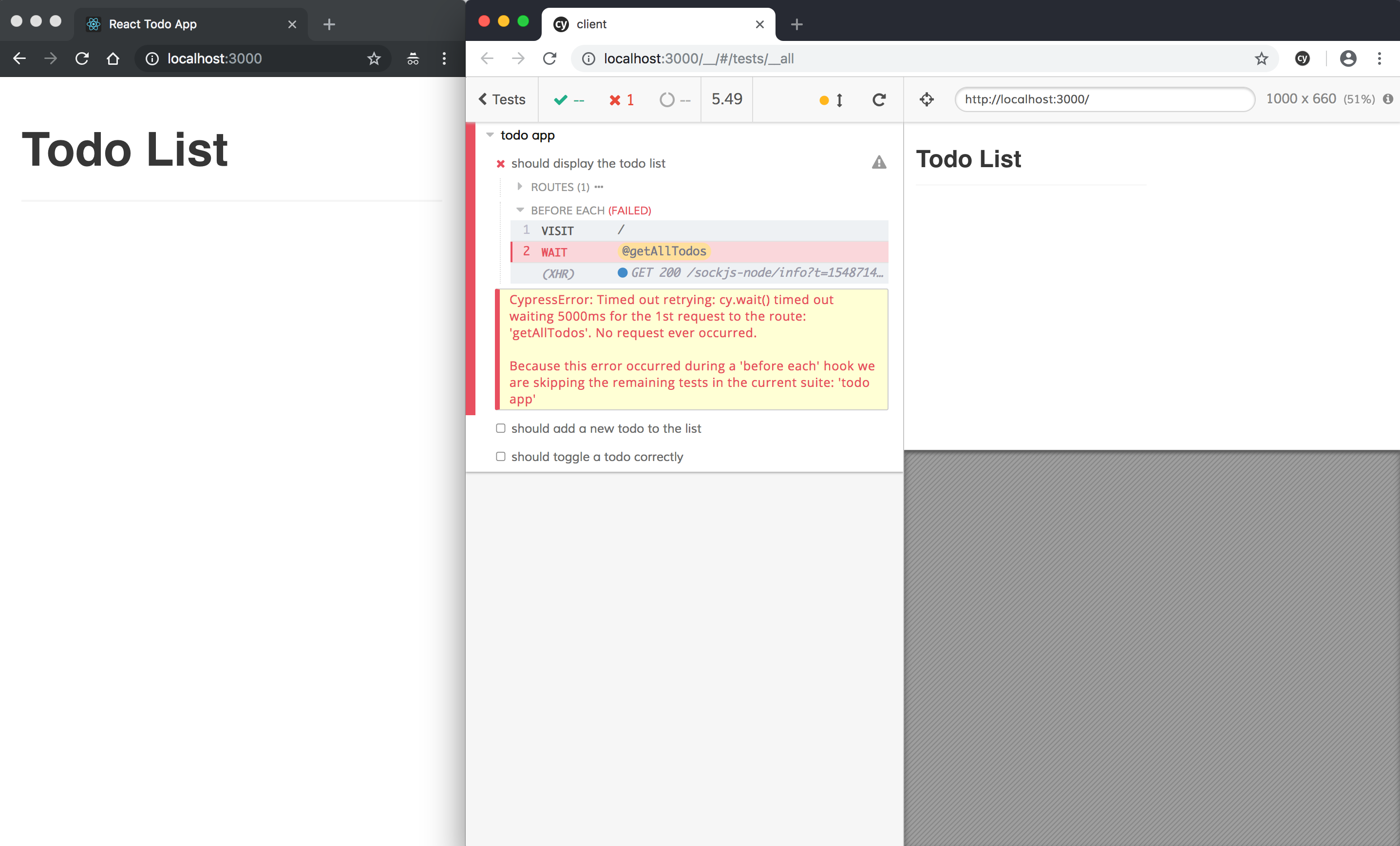Click the Cypress run all tests reload icon
Image resolution: width=1400 pixels, height=846 pixels.
click(x=878, y=100)
